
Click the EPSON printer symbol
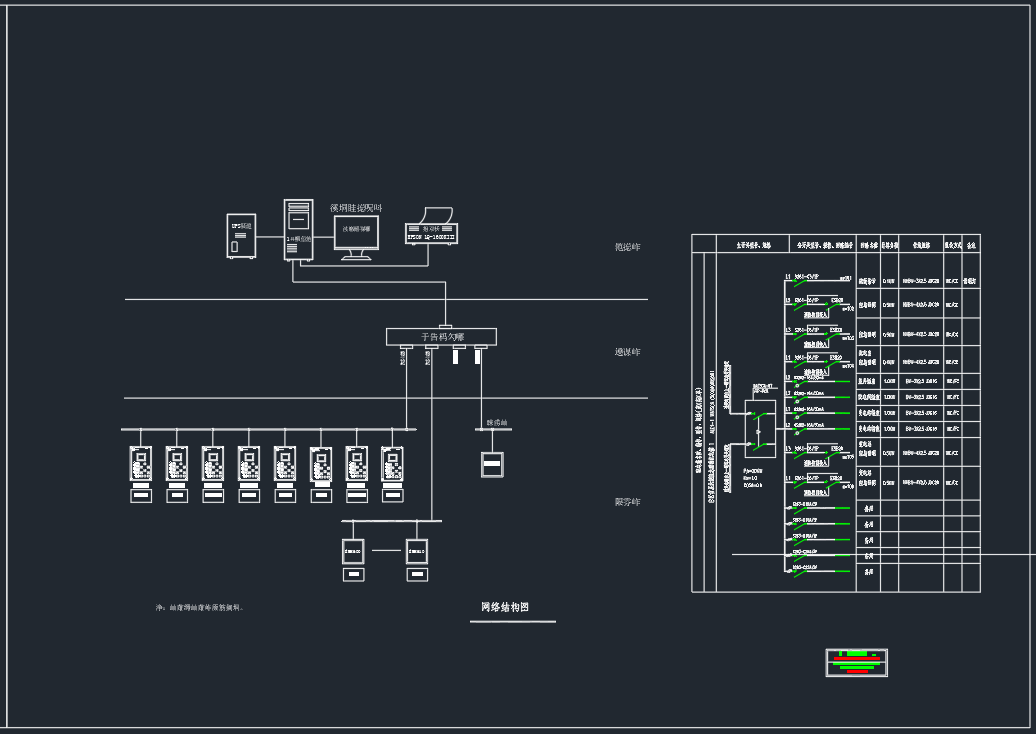(x=432, y=228)
